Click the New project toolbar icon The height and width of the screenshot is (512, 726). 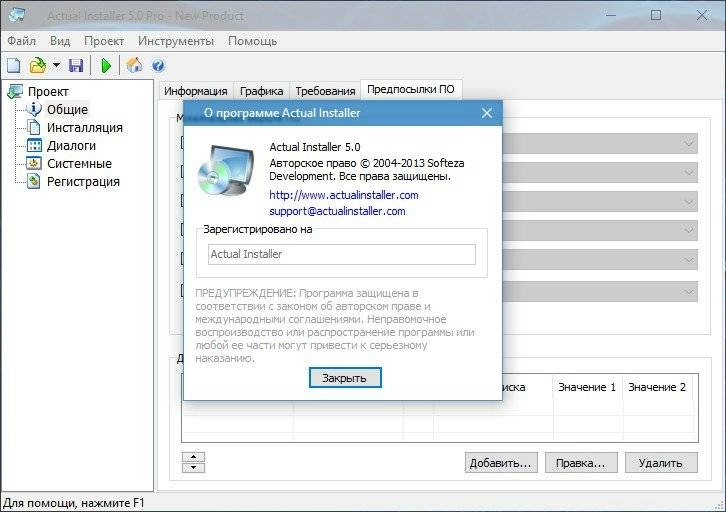click(x=13, y=65)
